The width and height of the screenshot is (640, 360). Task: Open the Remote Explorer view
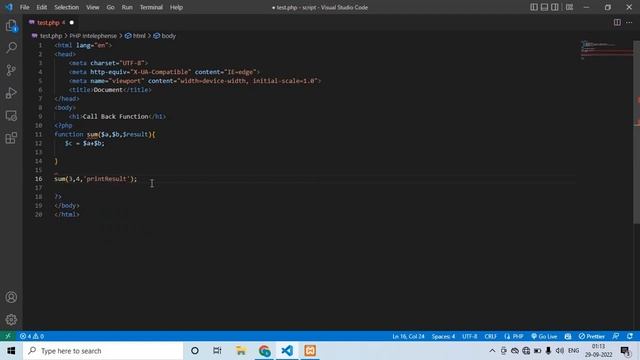pyautogui.click(x=11, y=116)
